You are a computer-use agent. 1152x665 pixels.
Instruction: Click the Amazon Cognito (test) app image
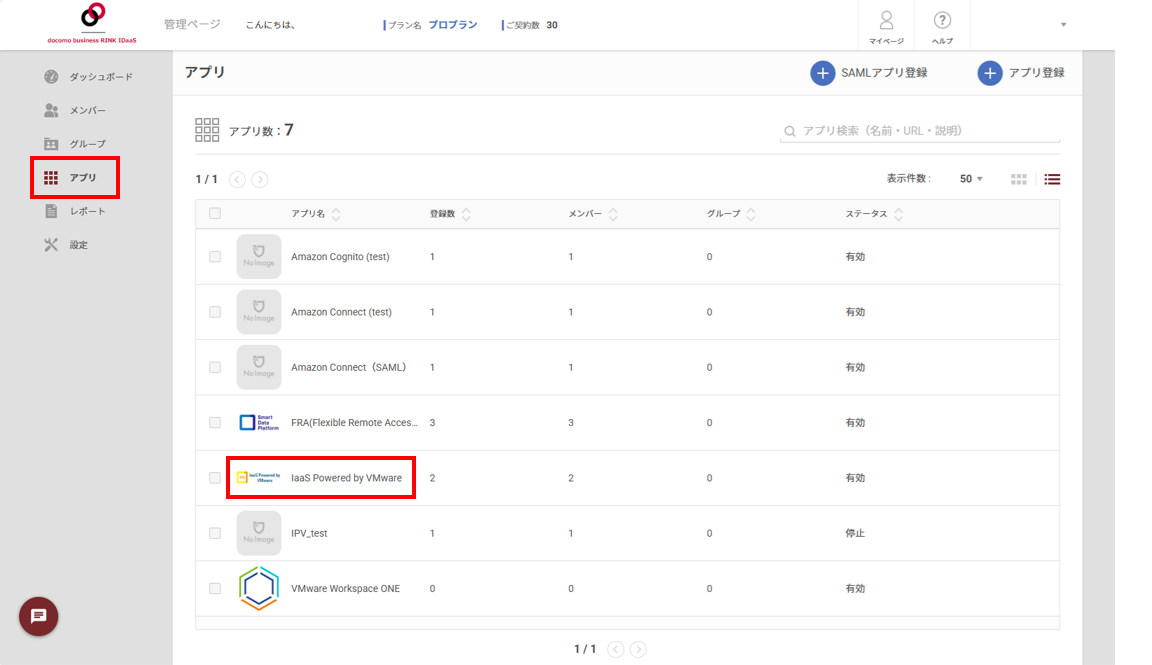tap(259, 256)
